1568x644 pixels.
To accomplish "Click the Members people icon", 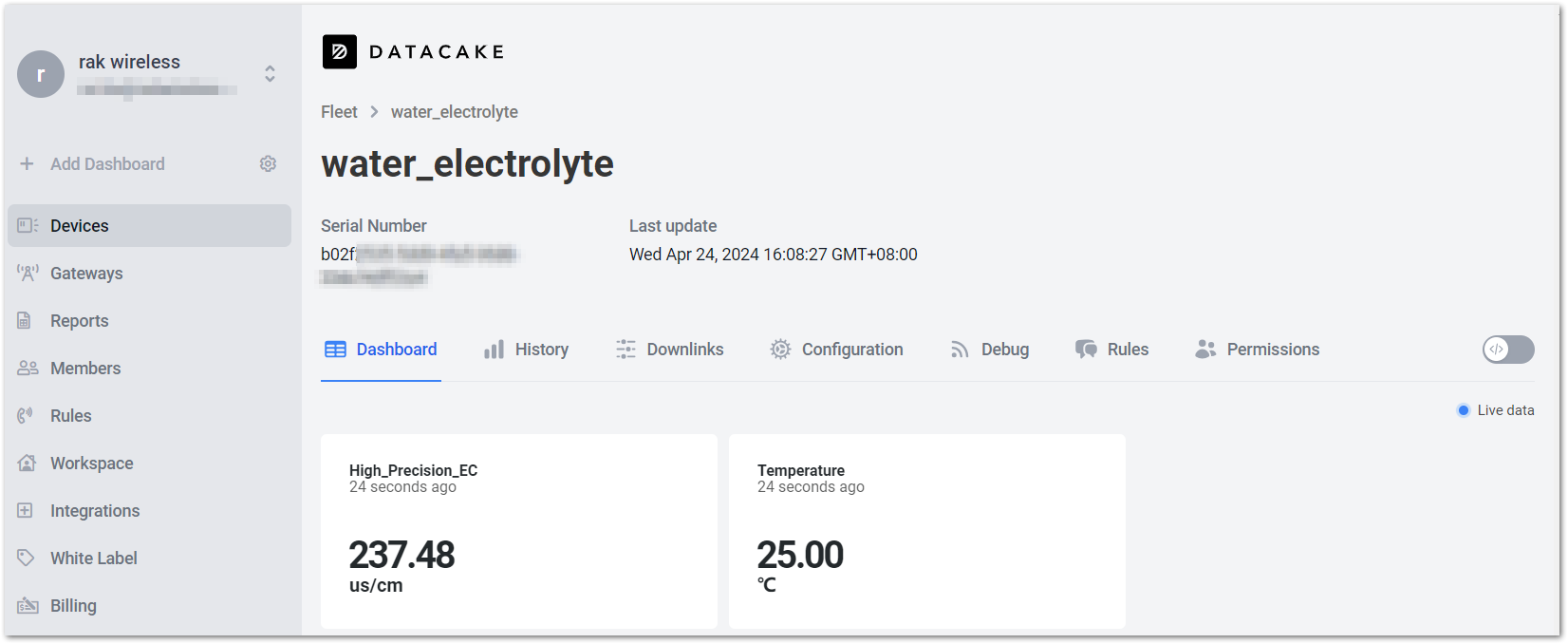I will (x=28, y=369).
